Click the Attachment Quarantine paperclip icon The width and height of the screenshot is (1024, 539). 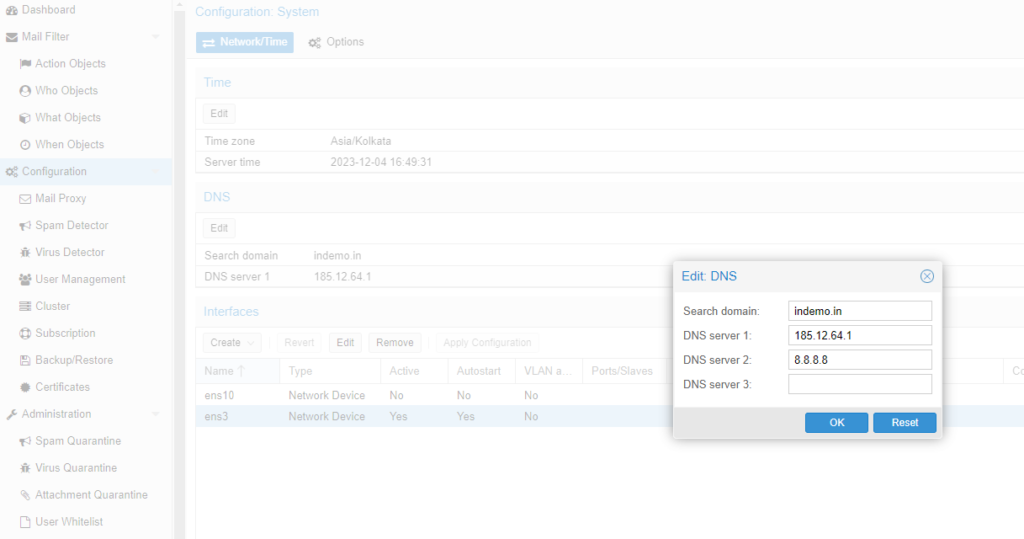(25, 495)
